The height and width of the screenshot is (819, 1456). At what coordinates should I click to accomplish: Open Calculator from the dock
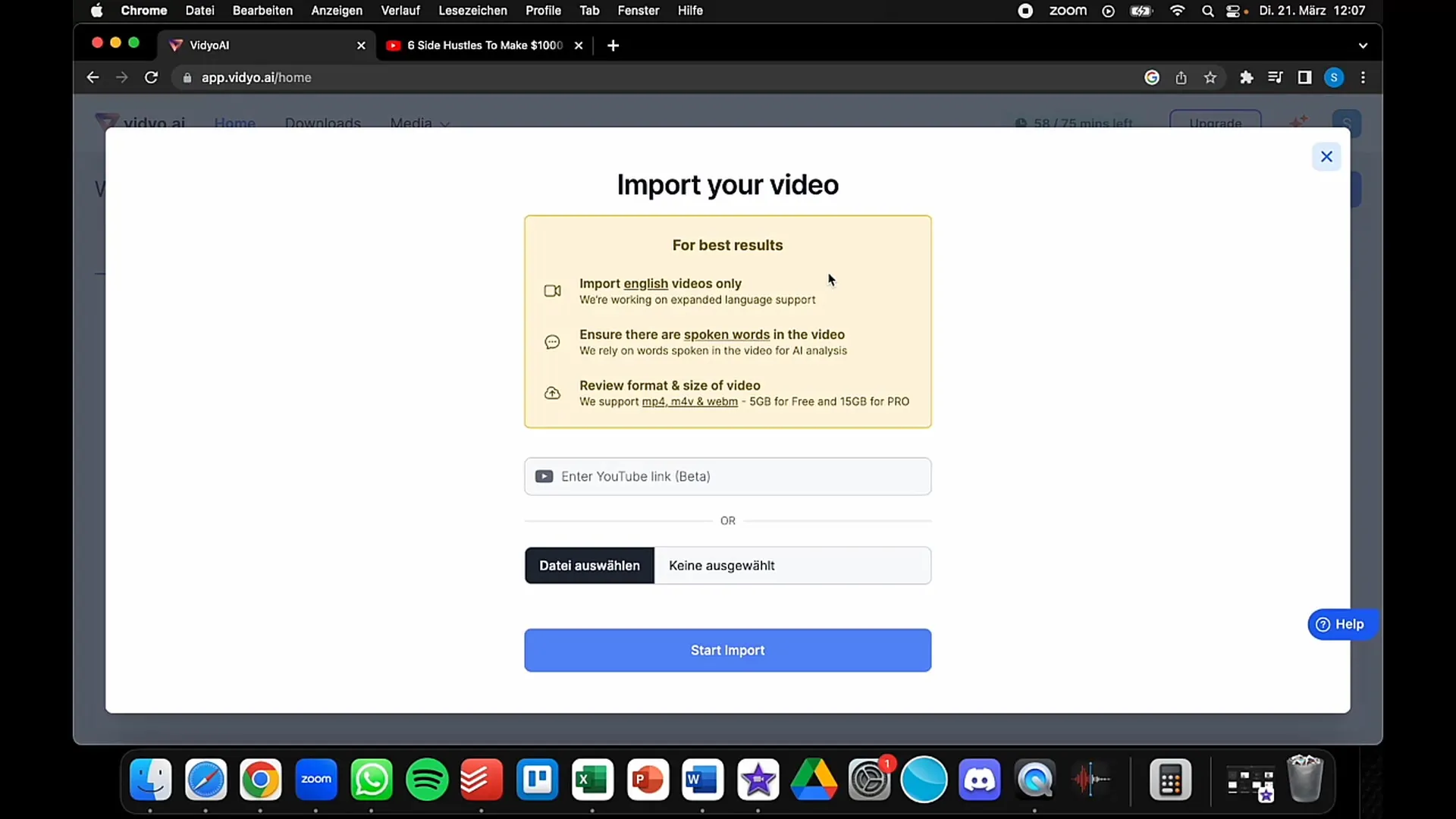(x=1170, y=780)
